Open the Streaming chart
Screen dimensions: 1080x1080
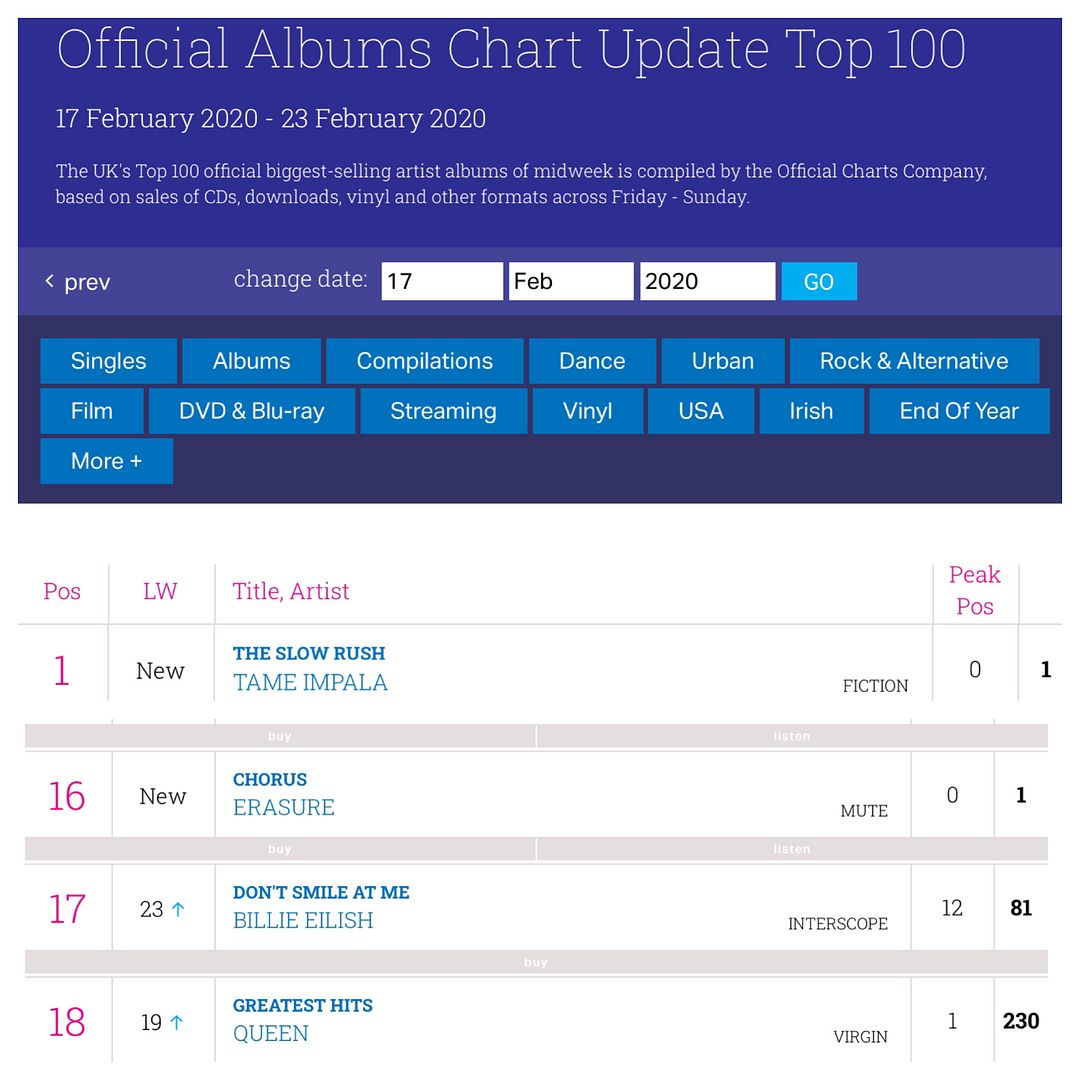coord(444,411)
